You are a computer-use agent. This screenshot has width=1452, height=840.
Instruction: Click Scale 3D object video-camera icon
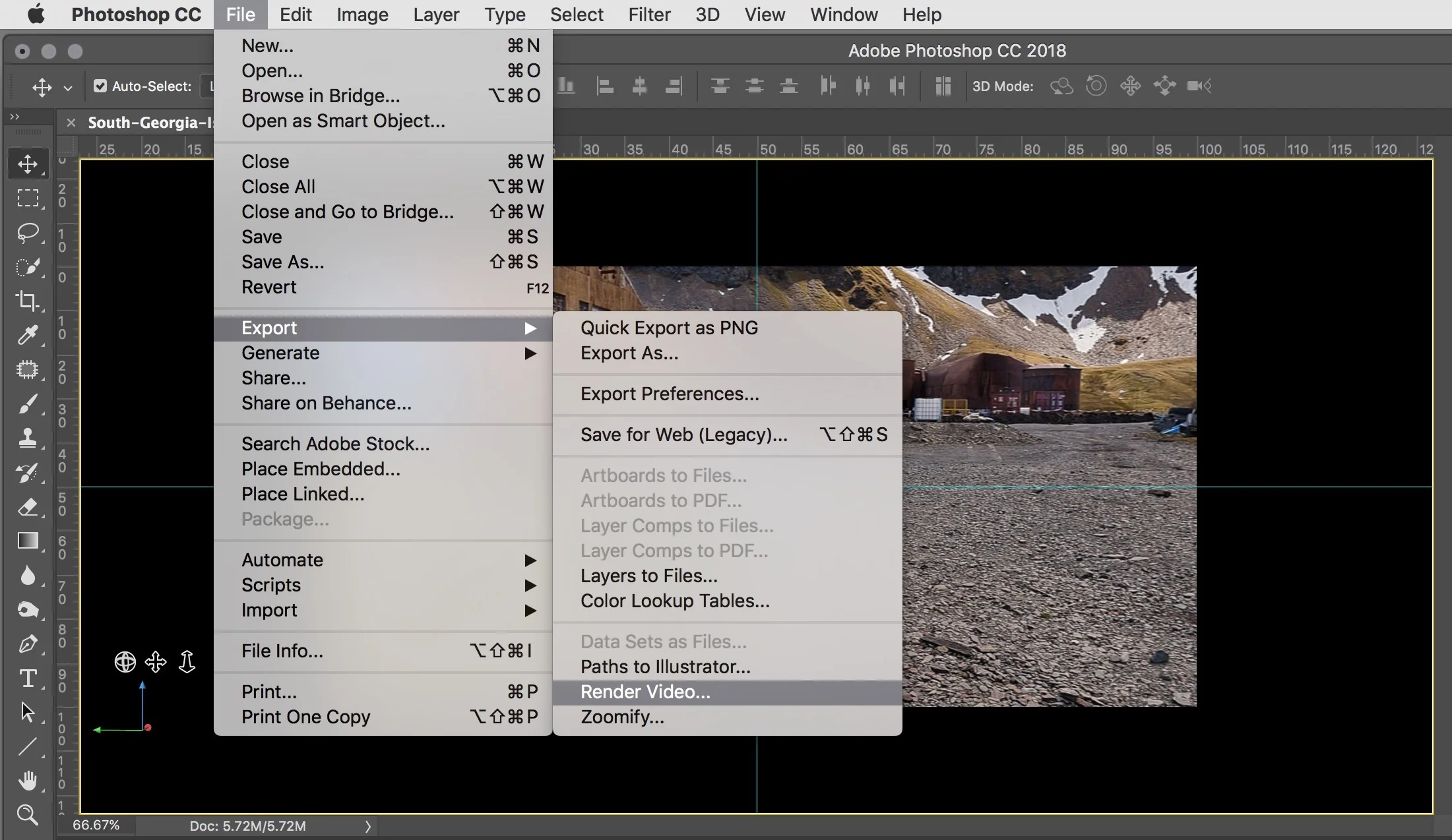click(1199, 86)
